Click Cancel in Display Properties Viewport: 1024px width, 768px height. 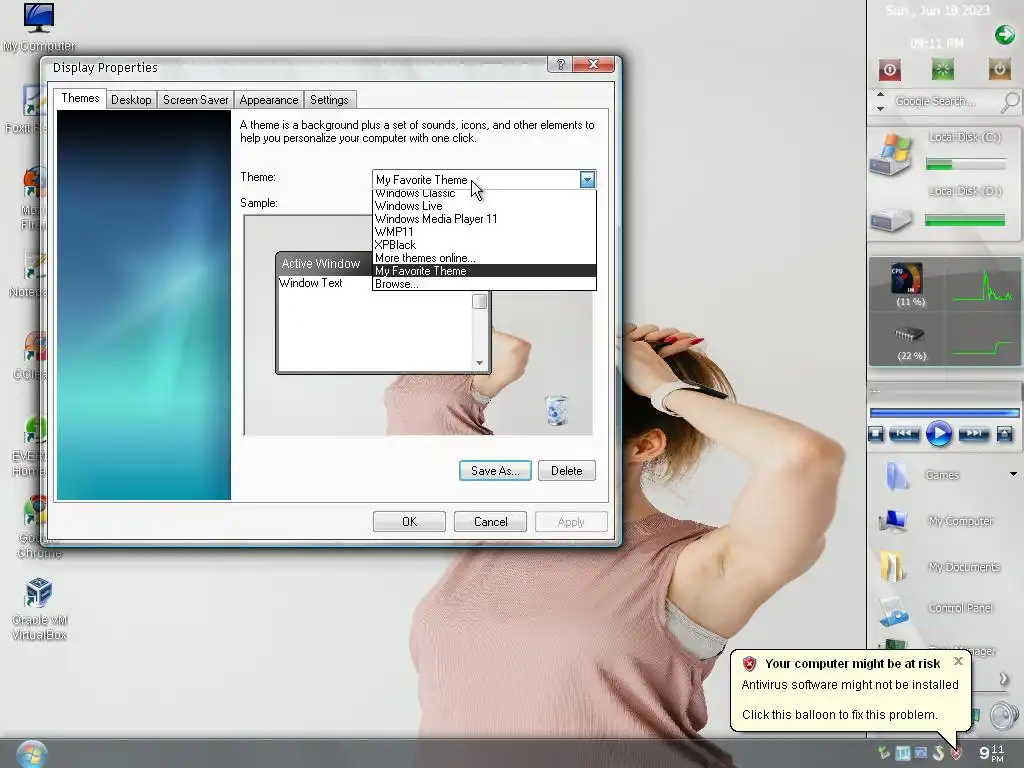pos(490,522)
